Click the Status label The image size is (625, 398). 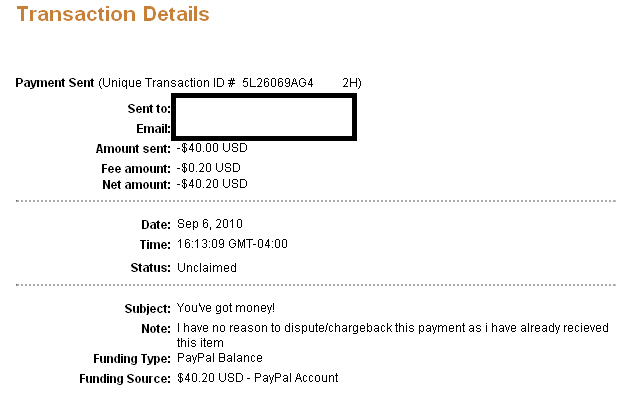click(151, 268)
